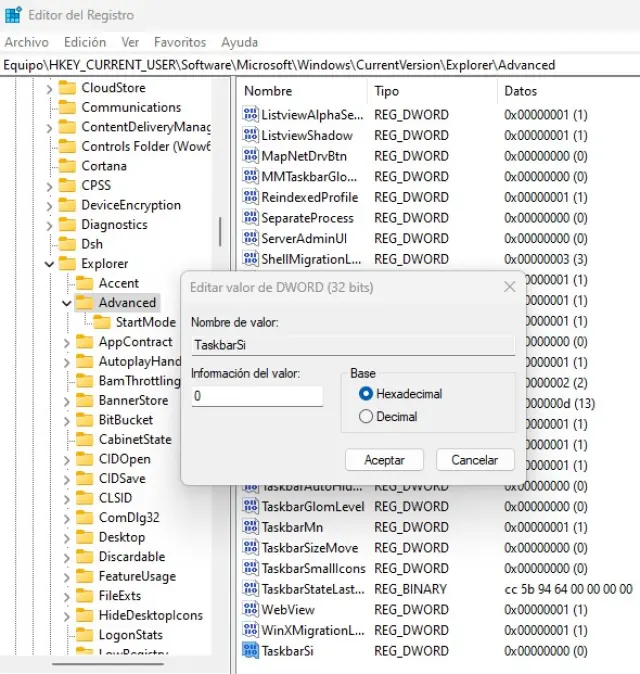The height and width of the screenshot is (674, 640).
Task: Expand the CloudStore tree node
Action: (x=49, y=88)
